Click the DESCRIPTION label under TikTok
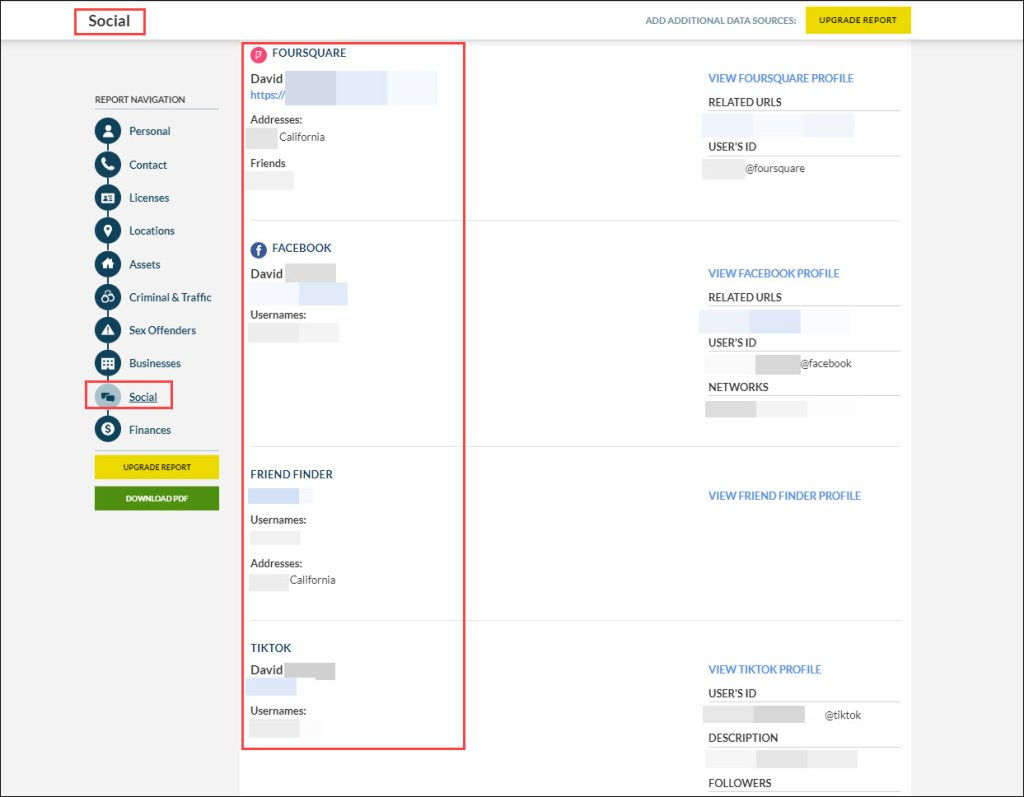 pos(743,738)
